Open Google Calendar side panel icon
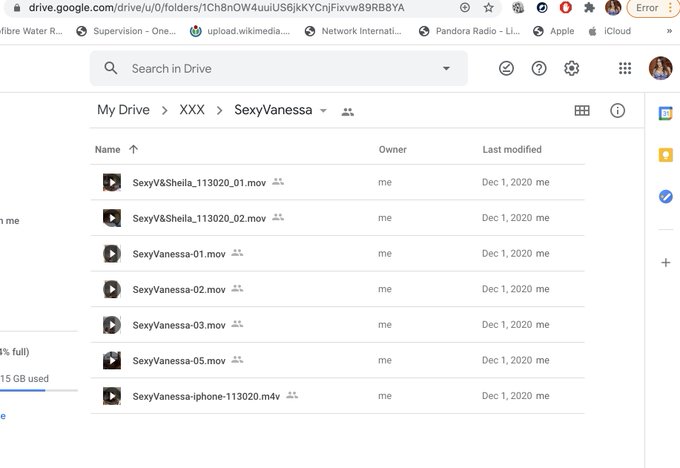Viewport: 680px width, 468px height. point(665,114)
